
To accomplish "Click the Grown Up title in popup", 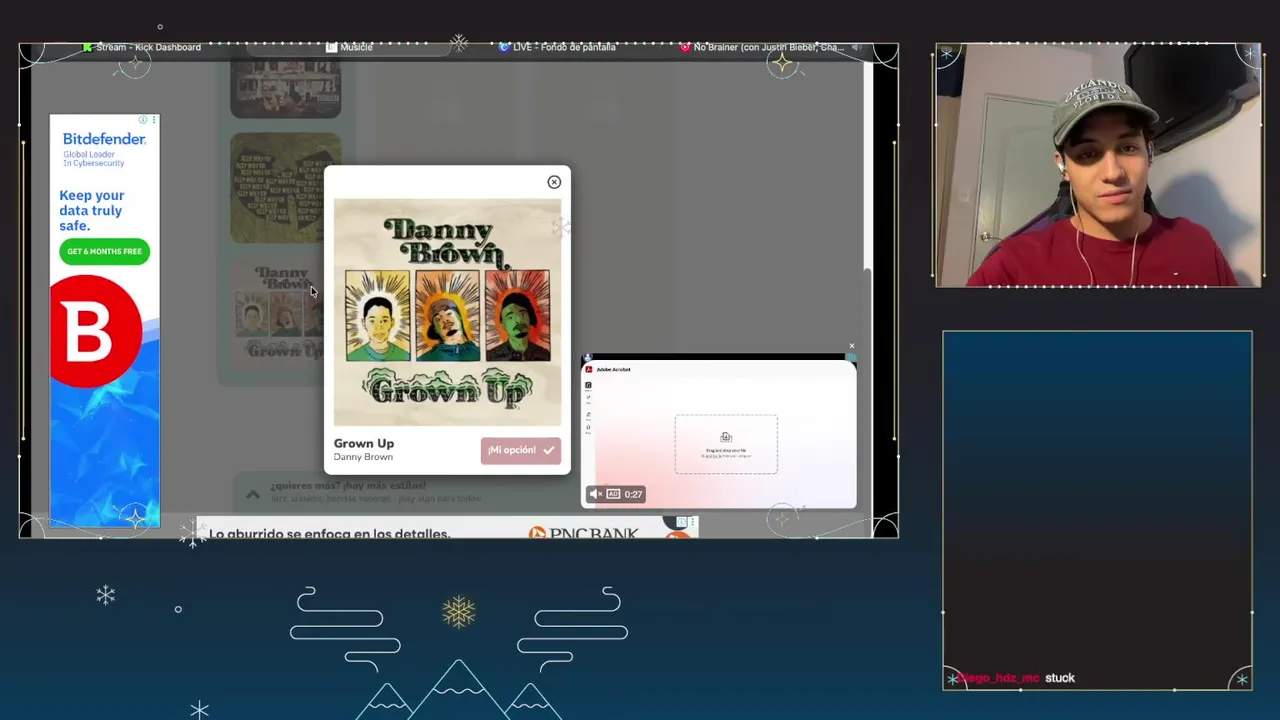I will point(364,443).
